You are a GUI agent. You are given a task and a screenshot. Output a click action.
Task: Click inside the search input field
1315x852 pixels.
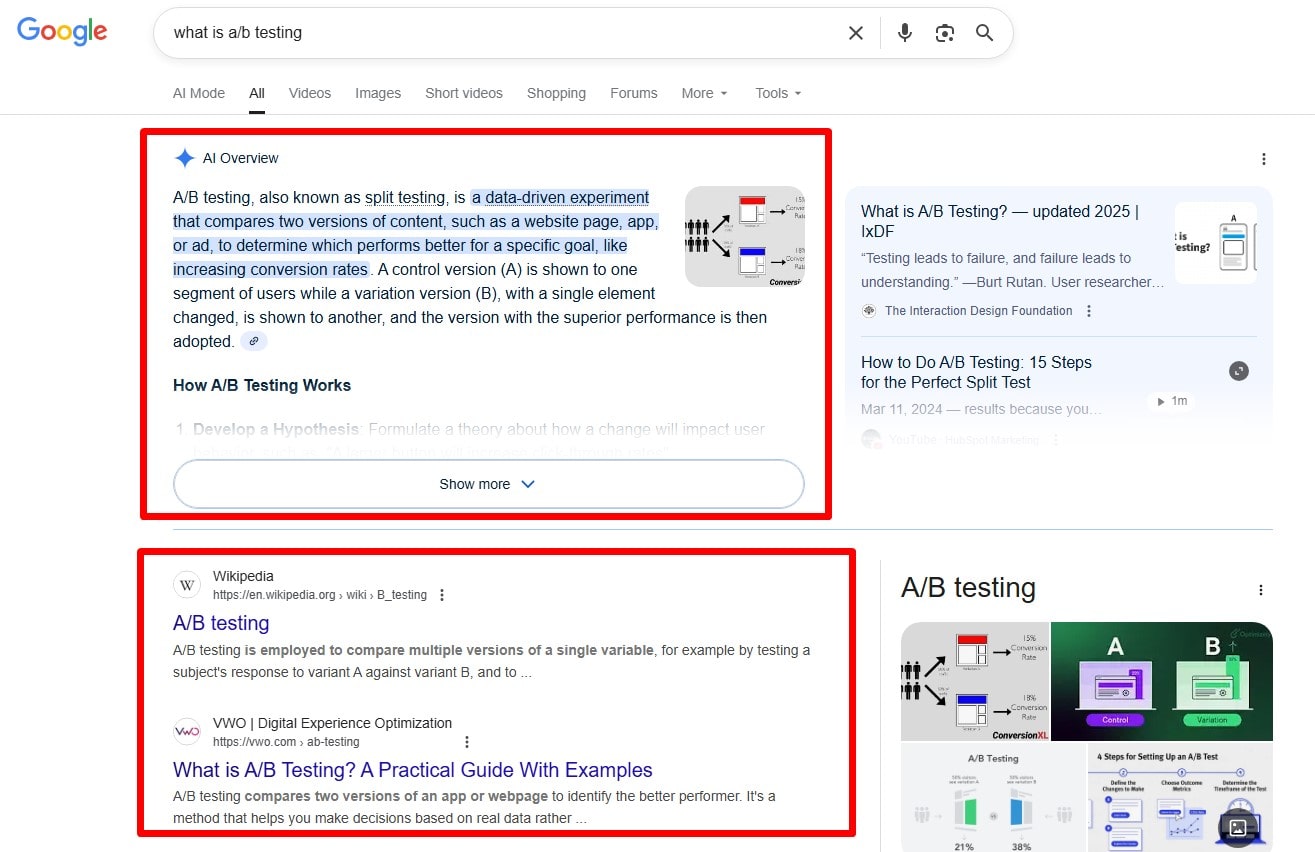(500, 33)
